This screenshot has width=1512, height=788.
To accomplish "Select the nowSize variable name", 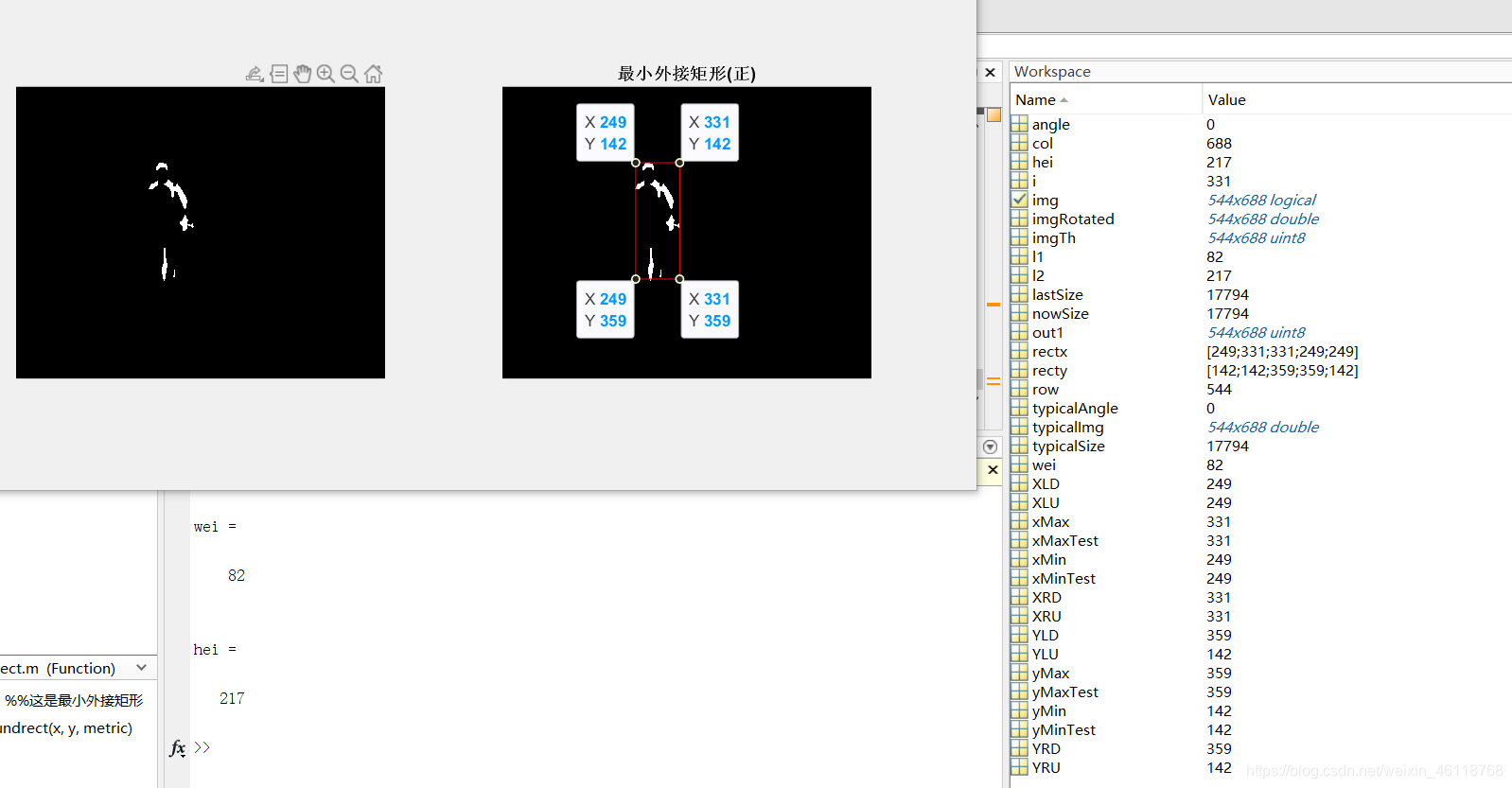I will [x=1060, y=313].
